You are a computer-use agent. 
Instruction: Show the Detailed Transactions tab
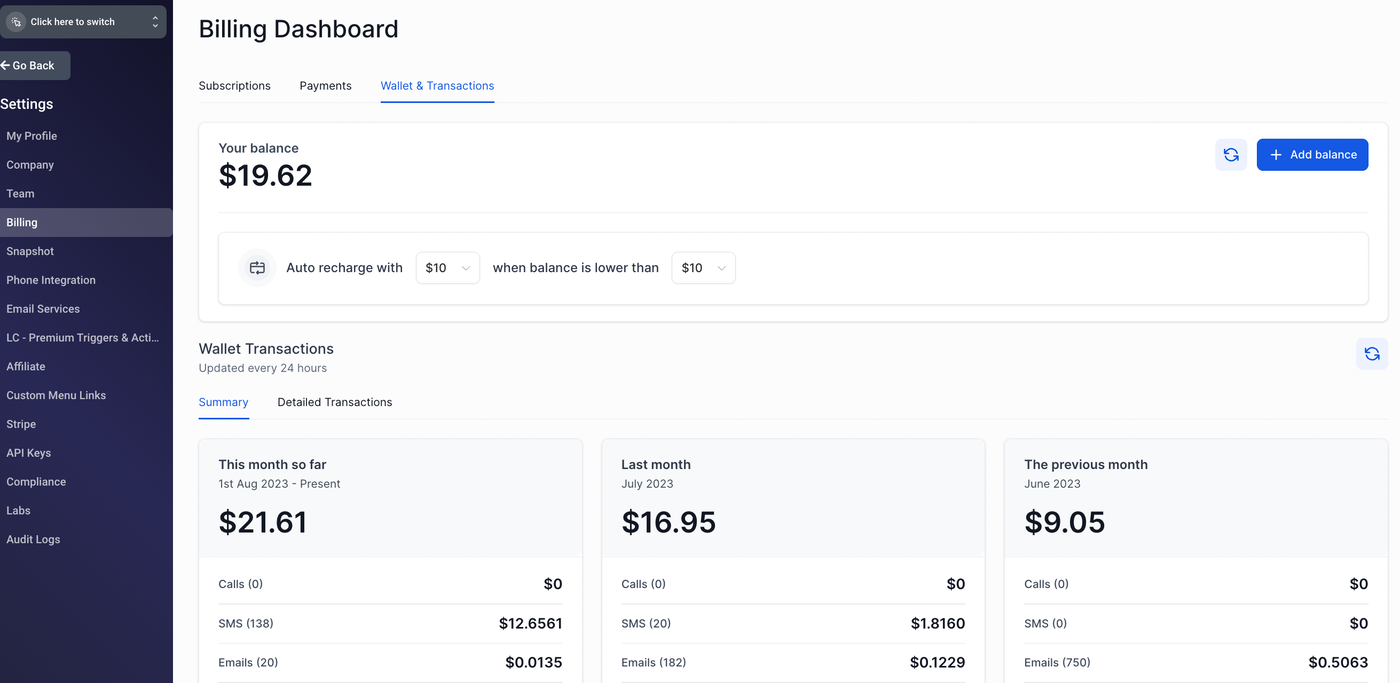point(334,402)
